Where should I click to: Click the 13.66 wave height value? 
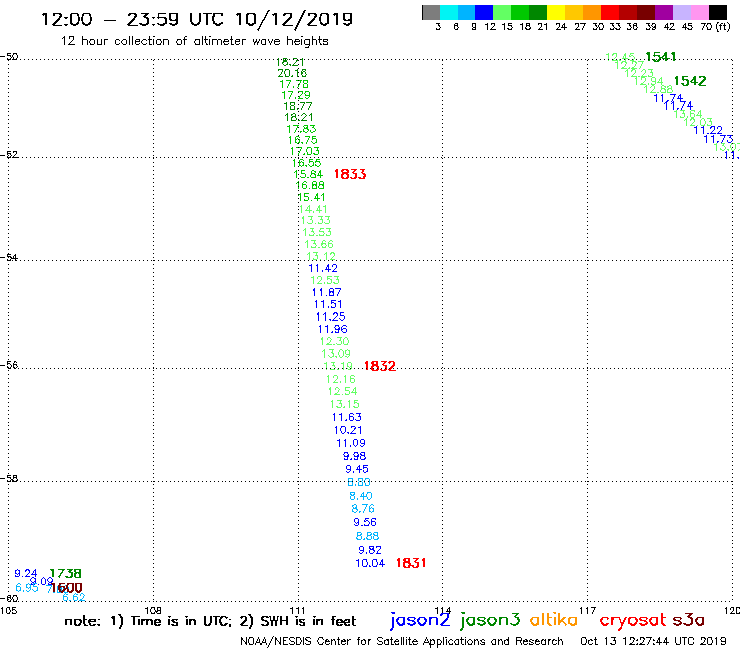[319, 245]
